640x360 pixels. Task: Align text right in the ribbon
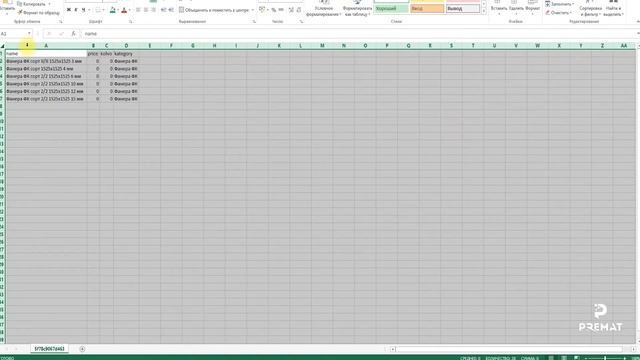[x=153, y=10]
